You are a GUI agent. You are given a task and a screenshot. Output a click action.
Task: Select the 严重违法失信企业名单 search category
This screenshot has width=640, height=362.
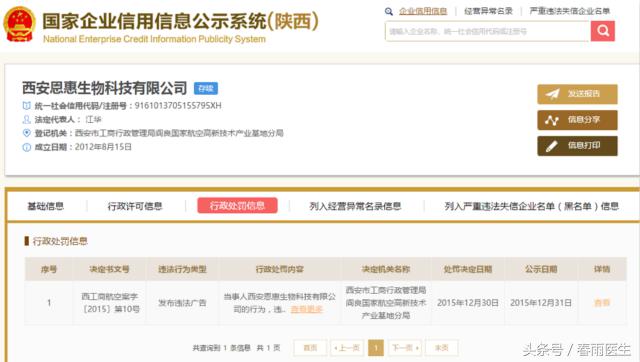coord(570,11)
